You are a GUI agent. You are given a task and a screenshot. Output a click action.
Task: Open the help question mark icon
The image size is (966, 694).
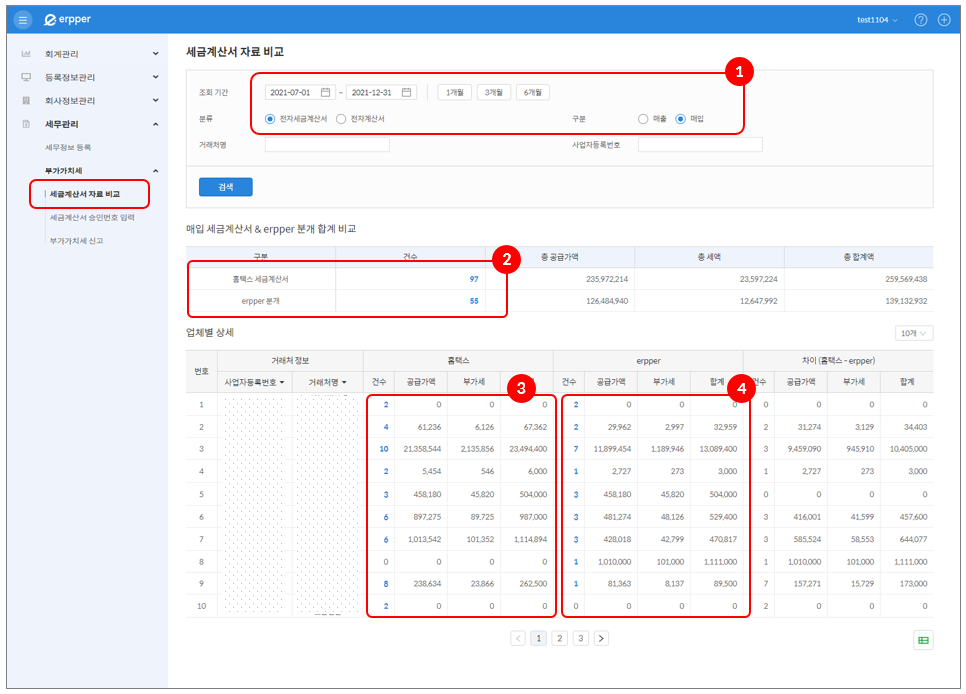pos(920,20)
